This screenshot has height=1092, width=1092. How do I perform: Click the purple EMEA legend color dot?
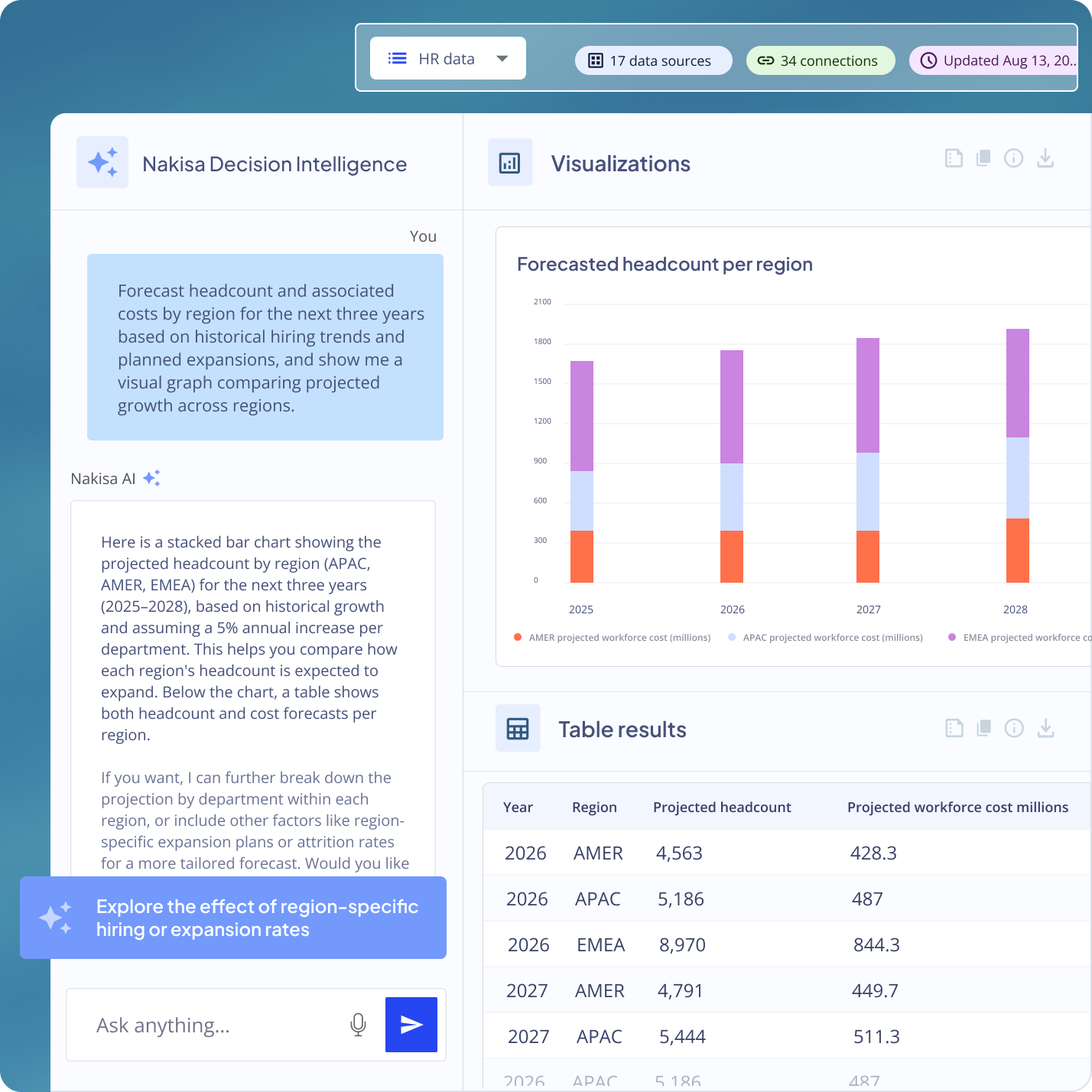tap(952, 636)
